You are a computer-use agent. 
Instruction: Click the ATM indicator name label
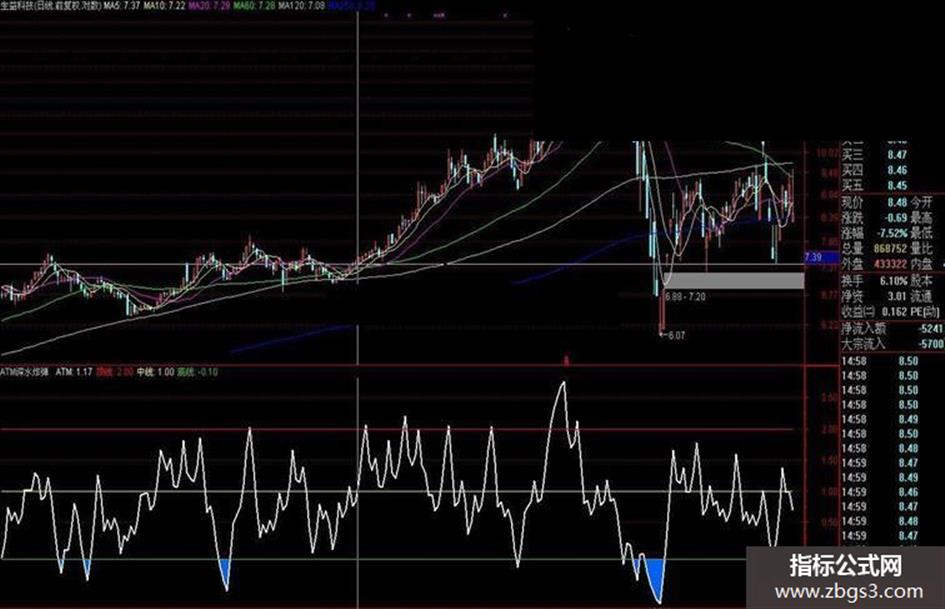pos(25,372)
